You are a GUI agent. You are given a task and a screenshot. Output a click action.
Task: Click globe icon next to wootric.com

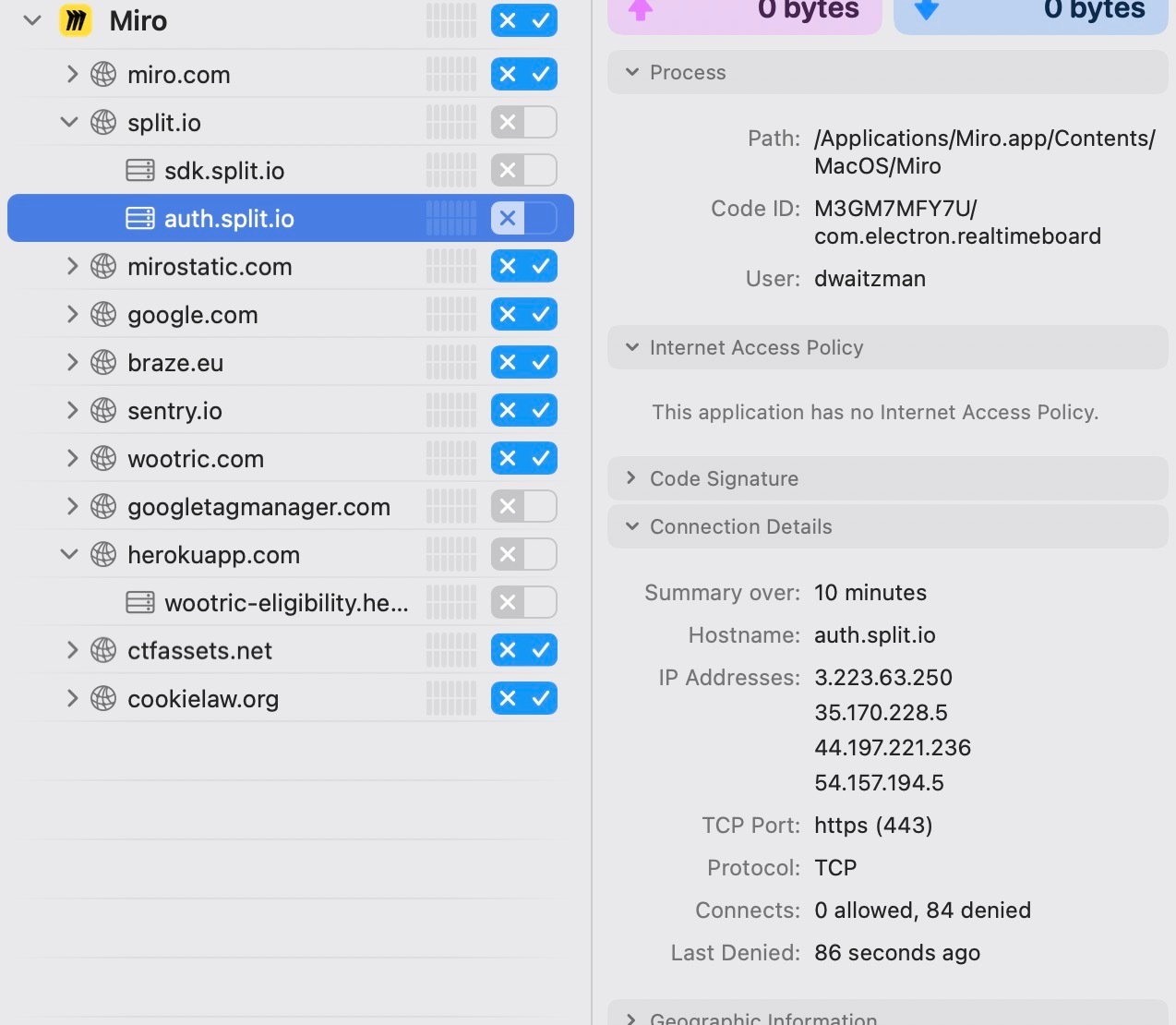coord(103,458)
